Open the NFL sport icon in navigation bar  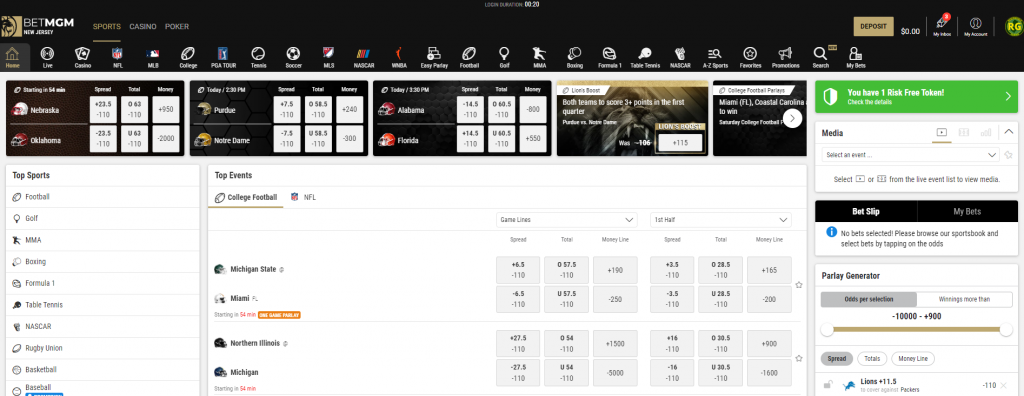(x=117, y=57)
